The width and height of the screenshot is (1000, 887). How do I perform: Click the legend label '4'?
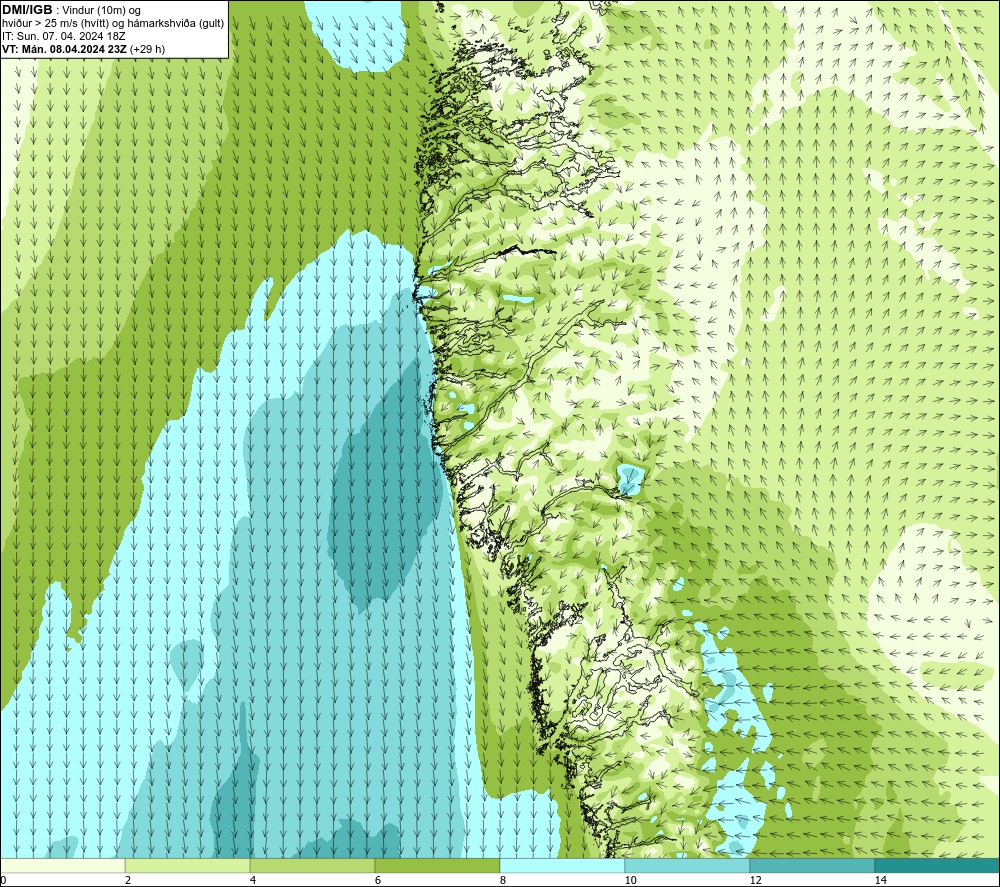[253, 880]
